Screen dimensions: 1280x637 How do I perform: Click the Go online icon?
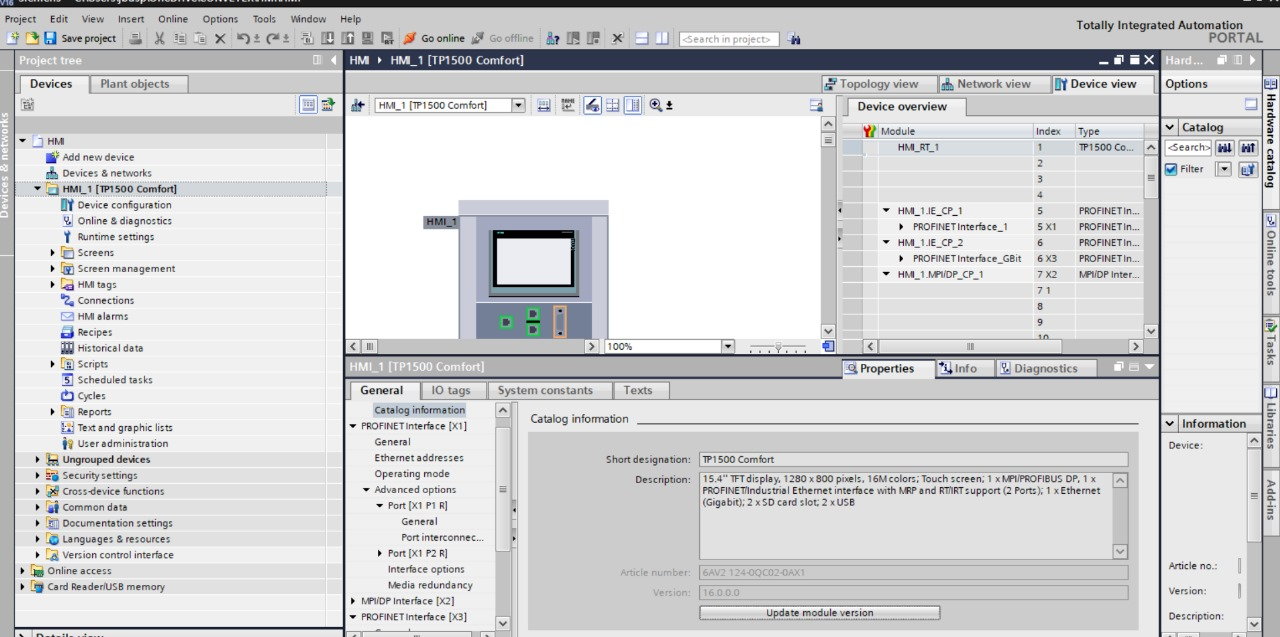(412, 39)
